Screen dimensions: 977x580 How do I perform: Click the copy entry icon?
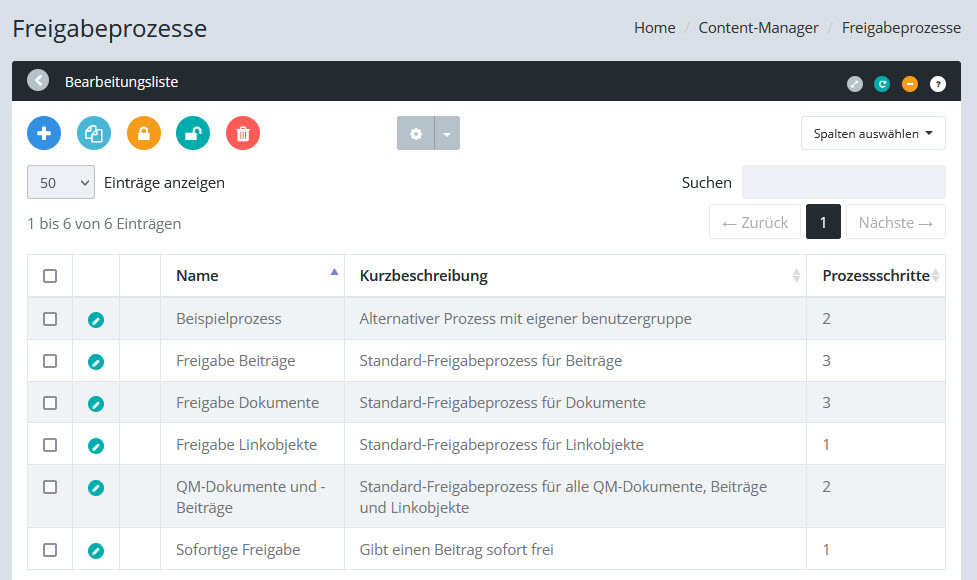[94, 133]
